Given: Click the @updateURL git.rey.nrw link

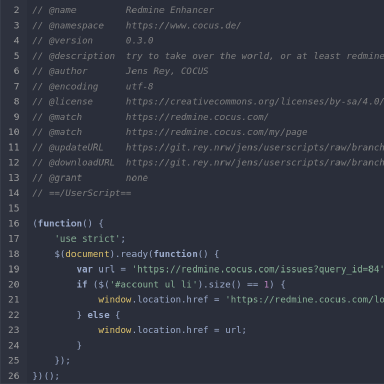Looking at the screenshot, I should [255, 147].
